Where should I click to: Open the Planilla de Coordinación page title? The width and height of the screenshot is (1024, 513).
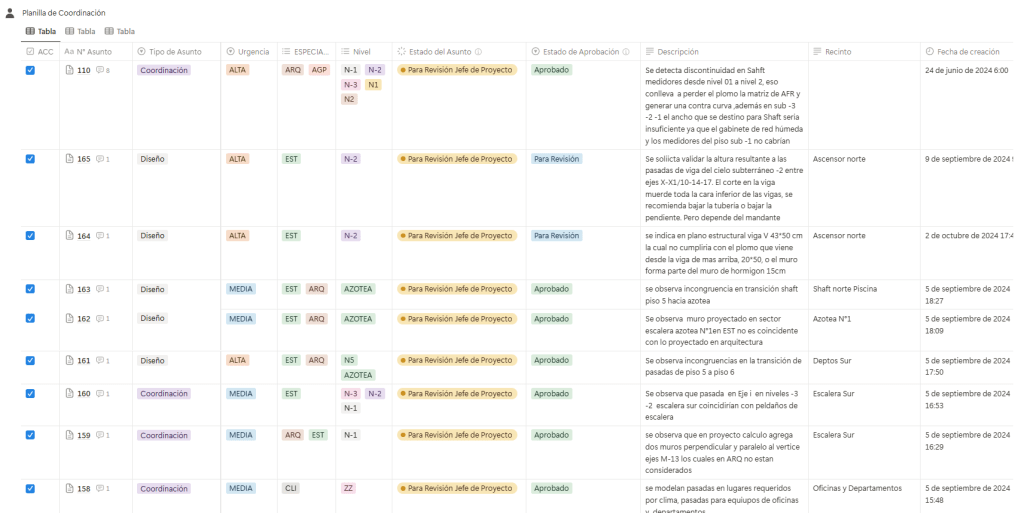click(63, 13)
